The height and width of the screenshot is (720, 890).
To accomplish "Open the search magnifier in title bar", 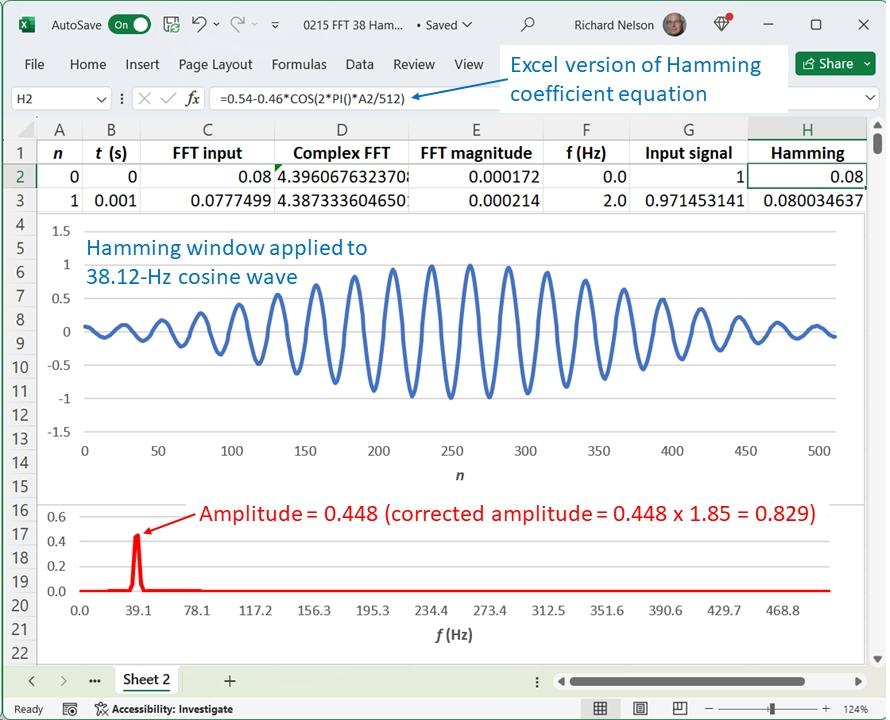I will [528, 25].
